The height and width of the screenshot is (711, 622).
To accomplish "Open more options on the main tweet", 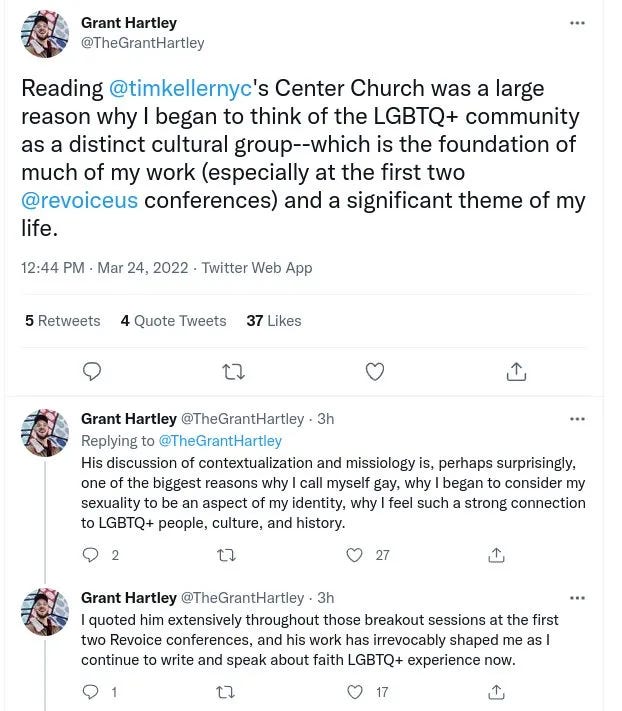I will click(x=577, y=23).
